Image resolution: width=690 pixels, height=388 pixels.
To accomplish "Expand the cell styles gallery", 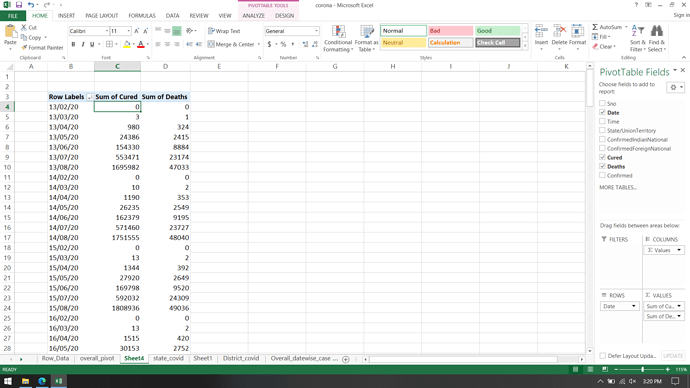I will coord(525,46).
